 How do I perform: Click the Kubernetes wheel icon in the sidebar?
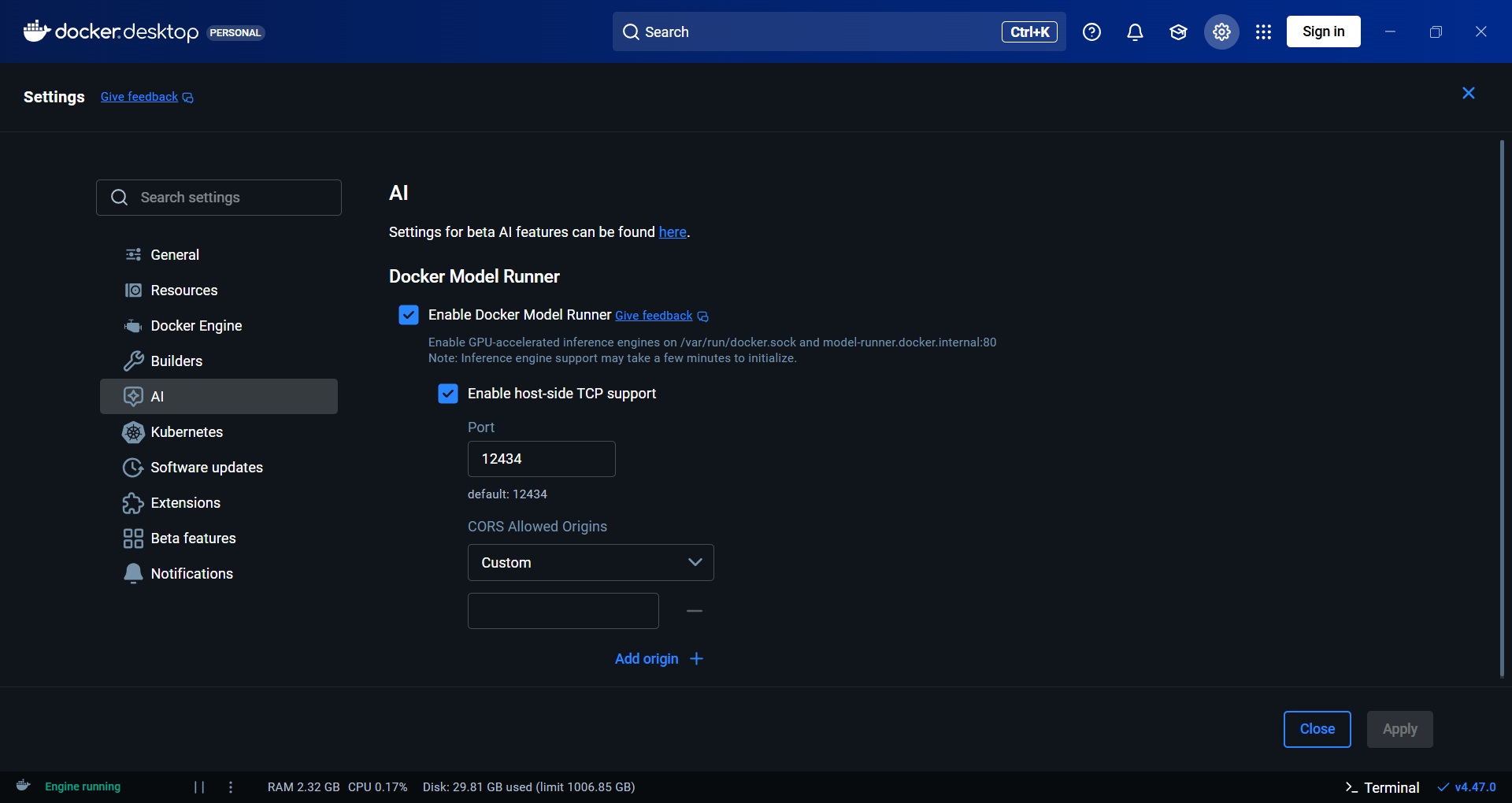click(x=133, y=432)
